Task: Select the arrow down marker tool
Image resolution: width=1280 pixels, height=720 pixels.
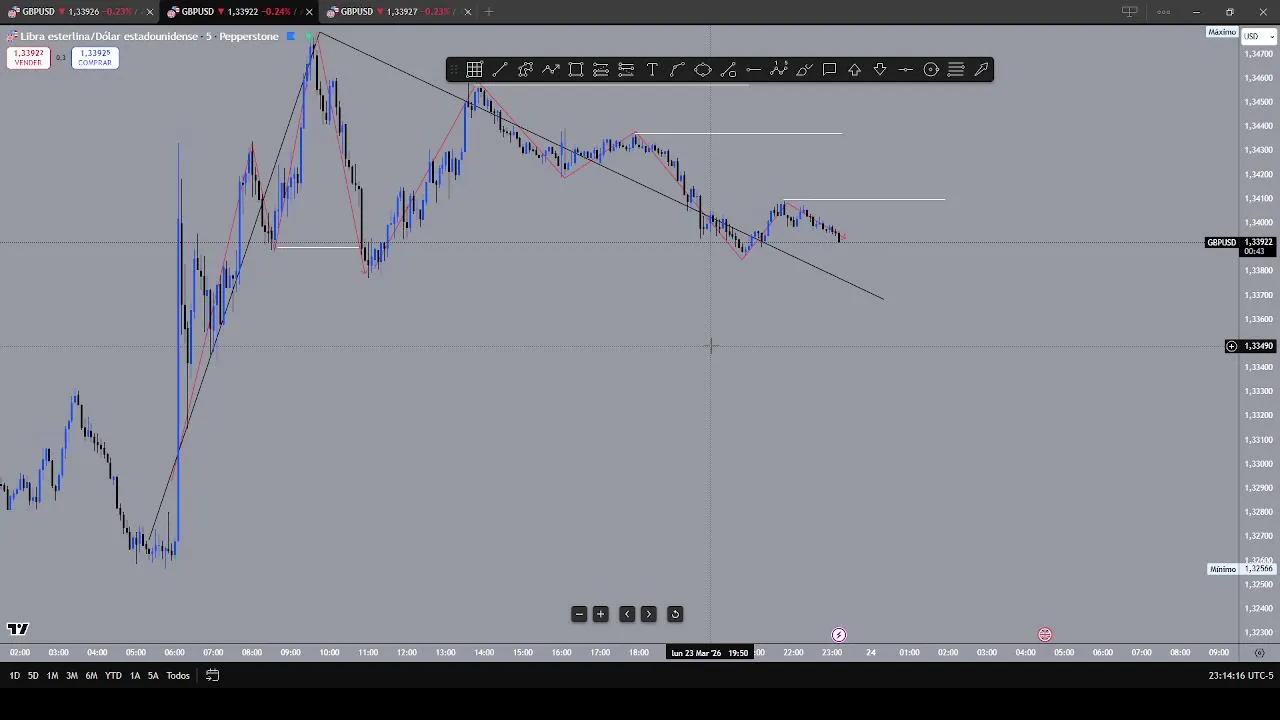Action: pos(880,69)
